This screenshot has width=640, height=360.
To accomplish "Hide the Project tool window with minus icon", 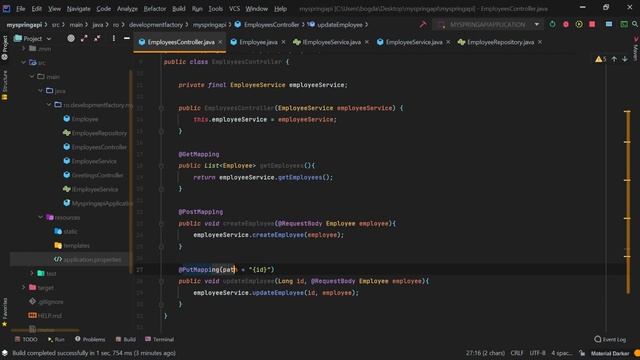I will pyautogui.click(x=127, y=38).
